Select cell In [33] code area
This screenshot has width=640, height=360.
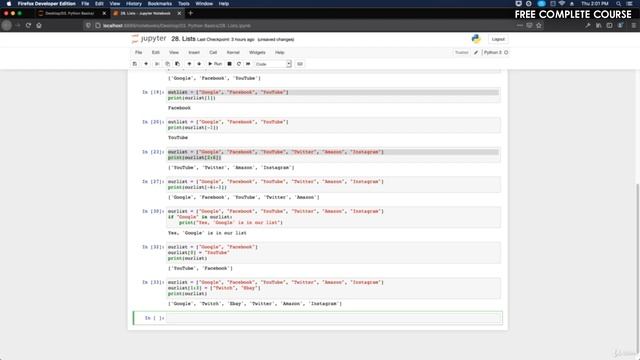point(333,288)
